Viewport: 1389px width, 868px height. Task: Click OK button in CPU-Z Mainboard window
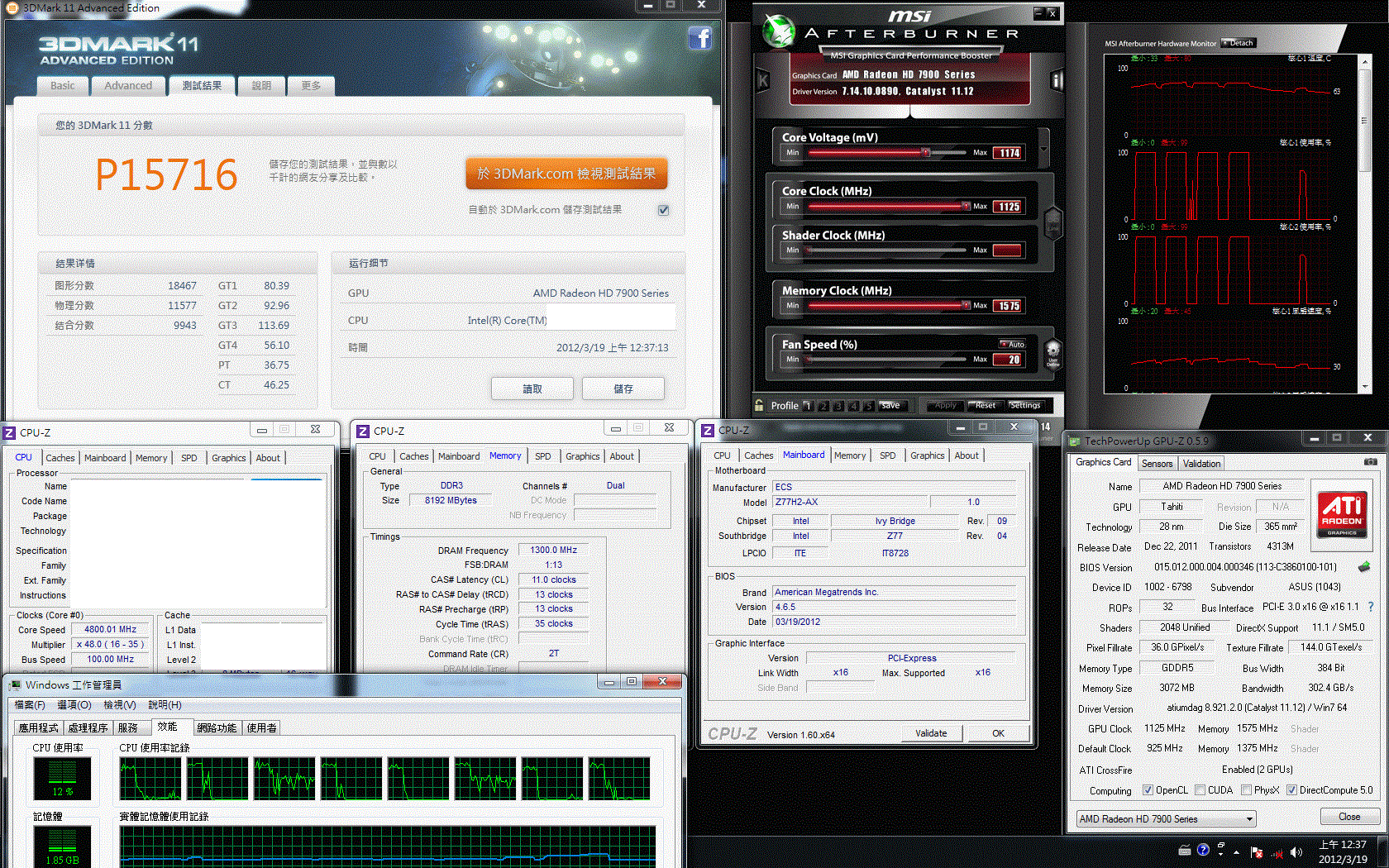click(x=998, y=733)
